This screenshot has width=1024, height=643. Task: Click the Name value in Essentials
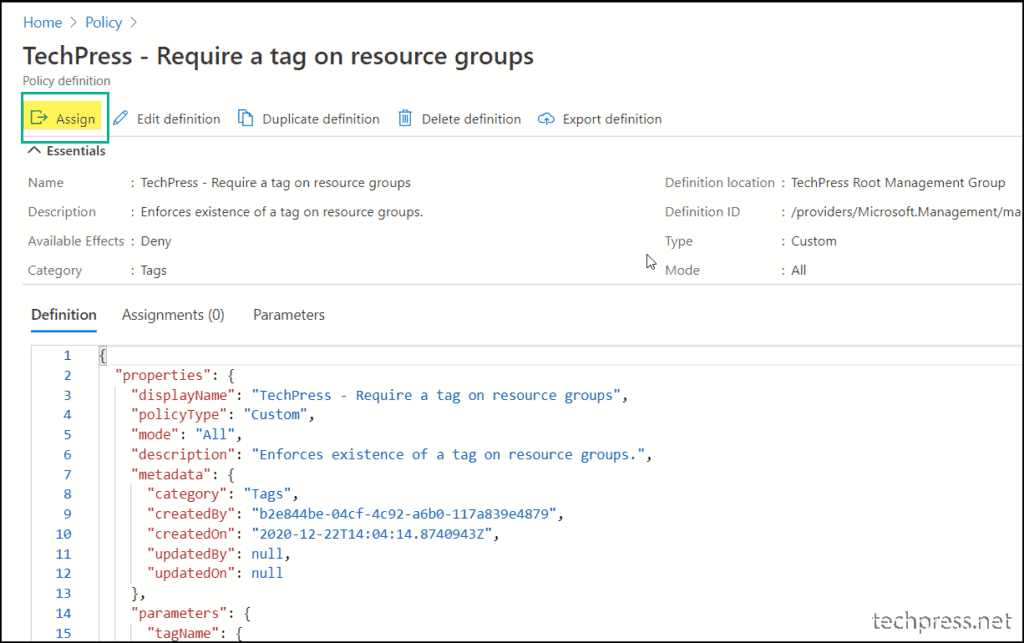[x=276, y=183]
